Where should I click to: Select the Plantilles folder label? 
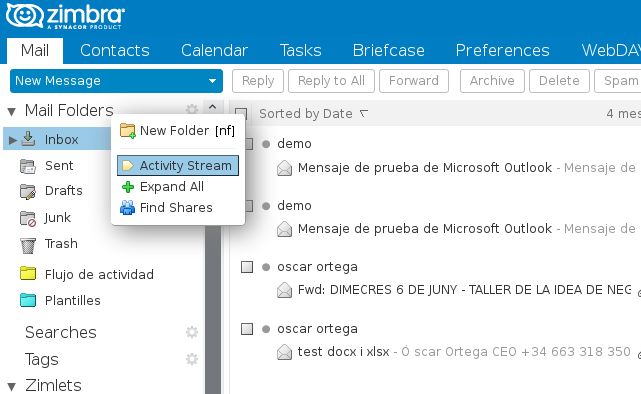(x=73, y=301)
